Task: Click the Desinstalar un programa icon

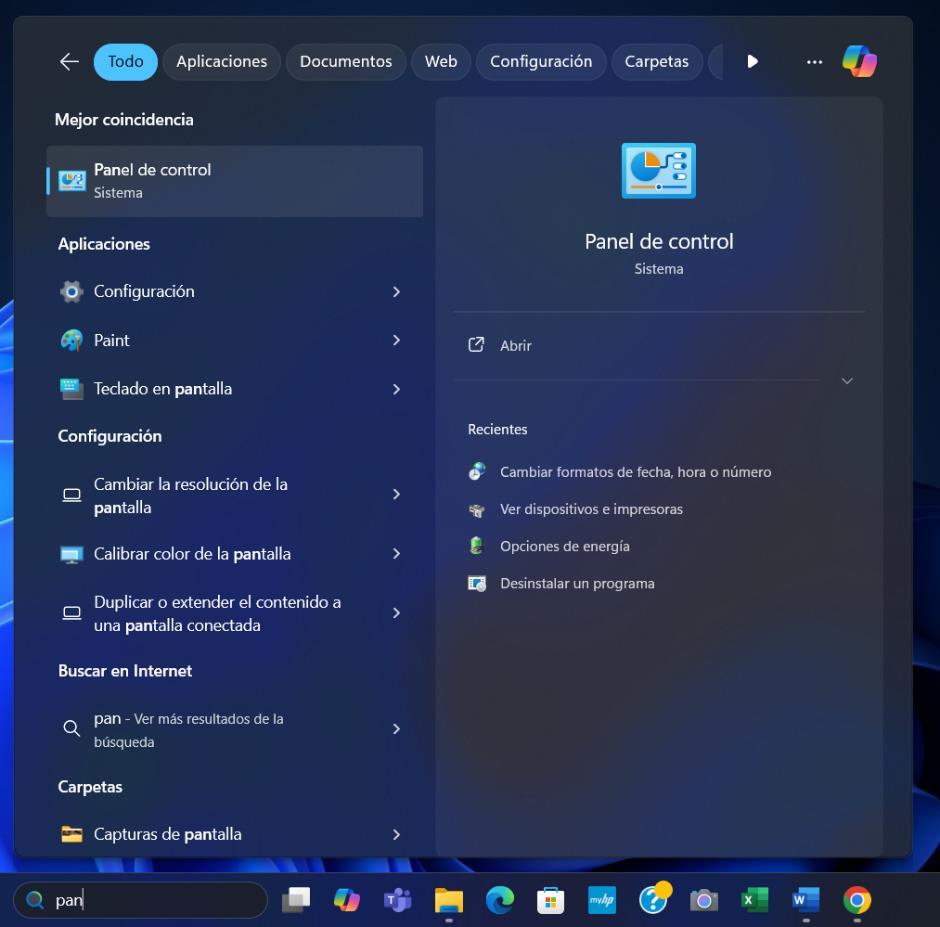Action: click(x=477, y=583)
